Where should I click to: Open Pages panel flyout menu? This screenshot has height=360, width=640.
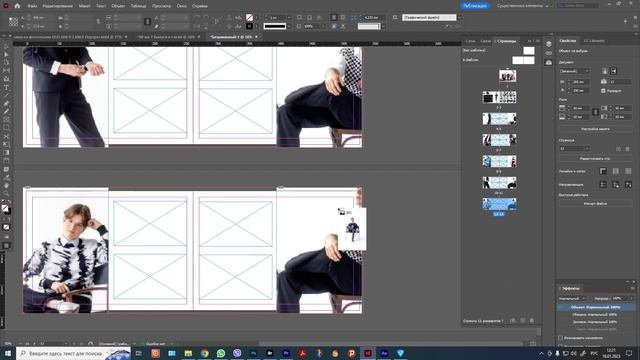pos(538,41)
